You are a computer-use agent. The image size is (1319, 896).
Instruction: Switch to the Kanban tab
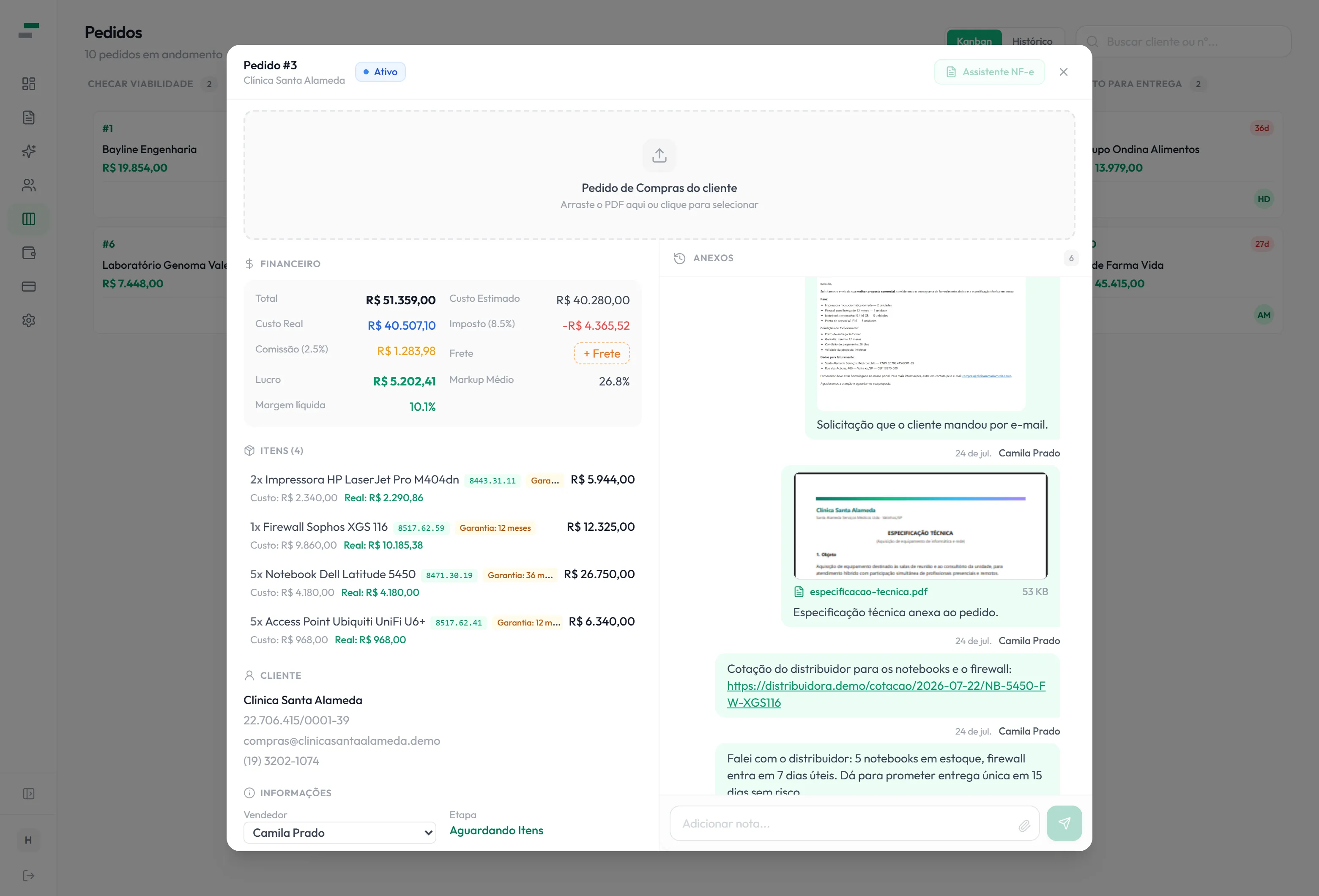click(974, 41)
